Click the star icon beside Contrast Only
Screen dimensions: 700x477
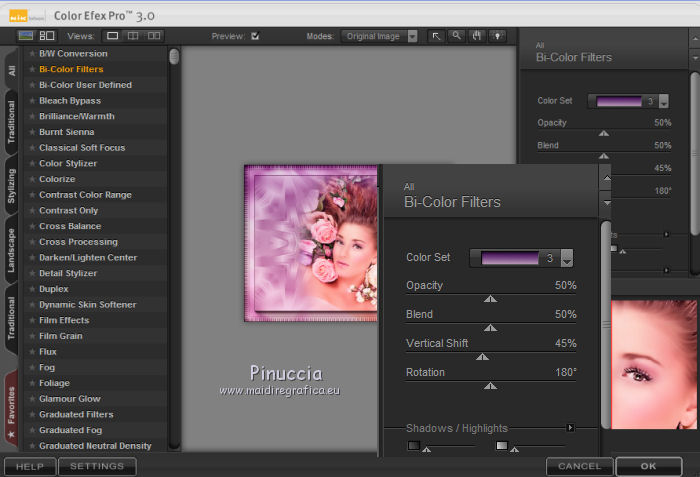pos(32,210)
